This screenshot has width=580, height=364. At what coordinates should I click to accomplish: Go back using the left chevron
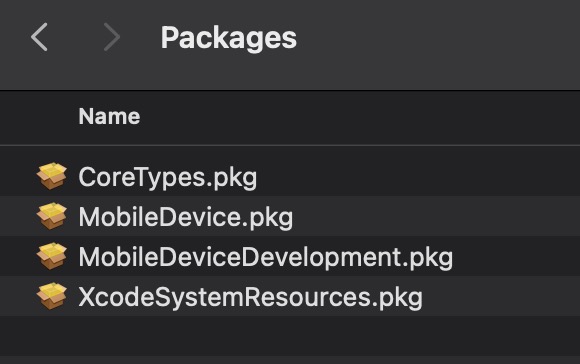[x=39, y=37]
